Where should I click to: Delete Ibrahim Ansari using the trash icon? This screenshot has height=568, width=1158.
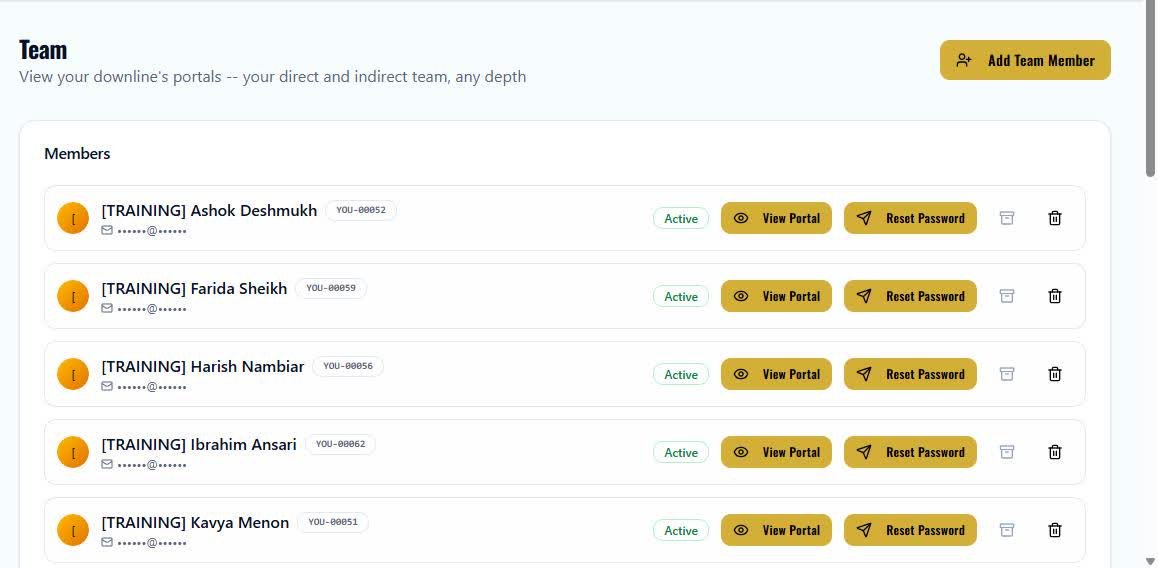(x=1055, y=452)
